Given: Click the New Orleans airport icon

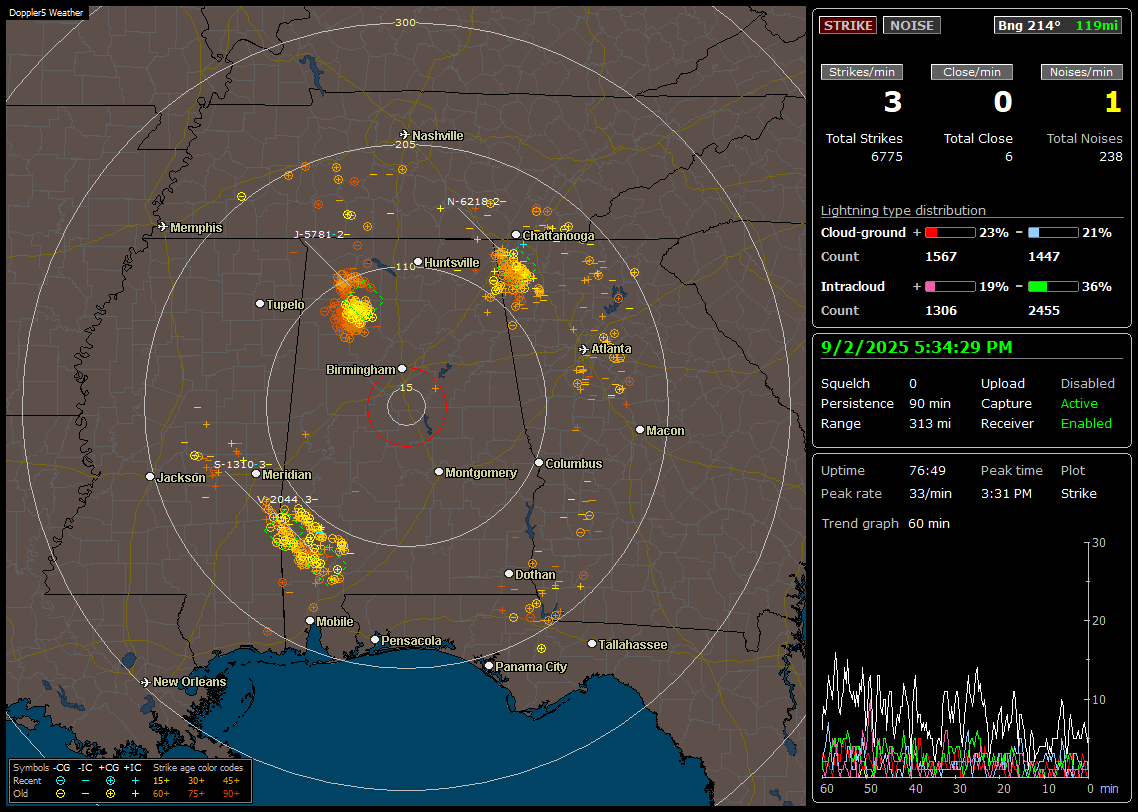Looking at the screenshot, I should [146, 682].
